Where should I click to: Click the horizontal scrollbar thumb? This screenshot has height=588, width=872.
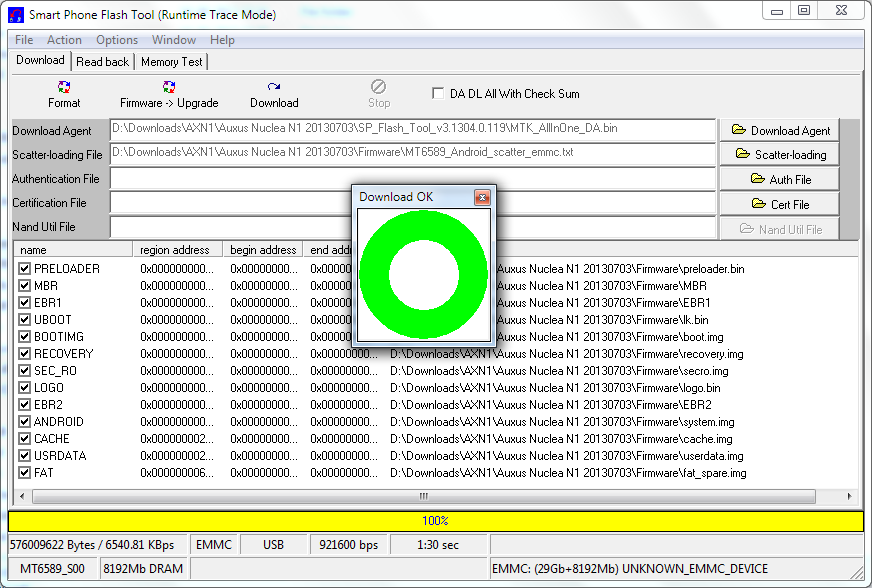[x=424, y=496]
